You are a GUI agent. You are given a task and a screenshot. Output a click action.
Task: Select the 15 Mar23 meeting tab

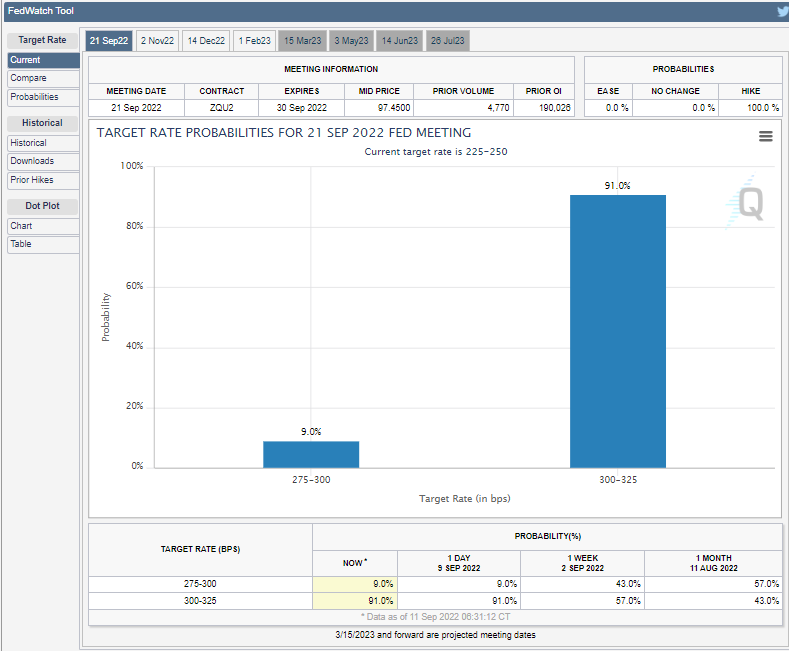pyautogui.click(x=302, y=41)
